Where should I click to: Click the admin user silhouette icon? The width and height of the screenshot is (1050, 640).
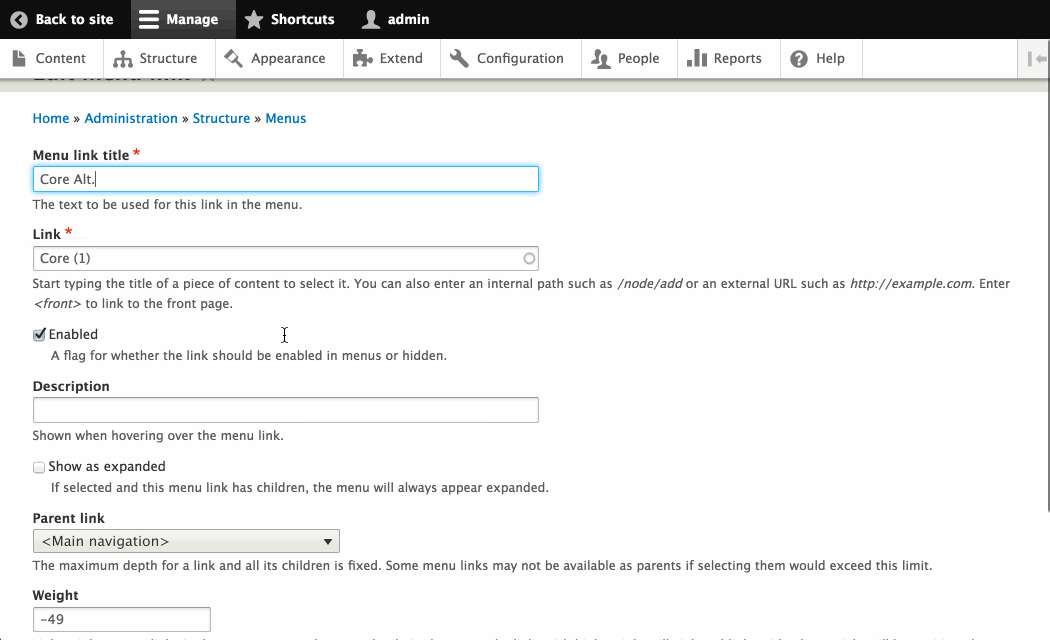370,19
